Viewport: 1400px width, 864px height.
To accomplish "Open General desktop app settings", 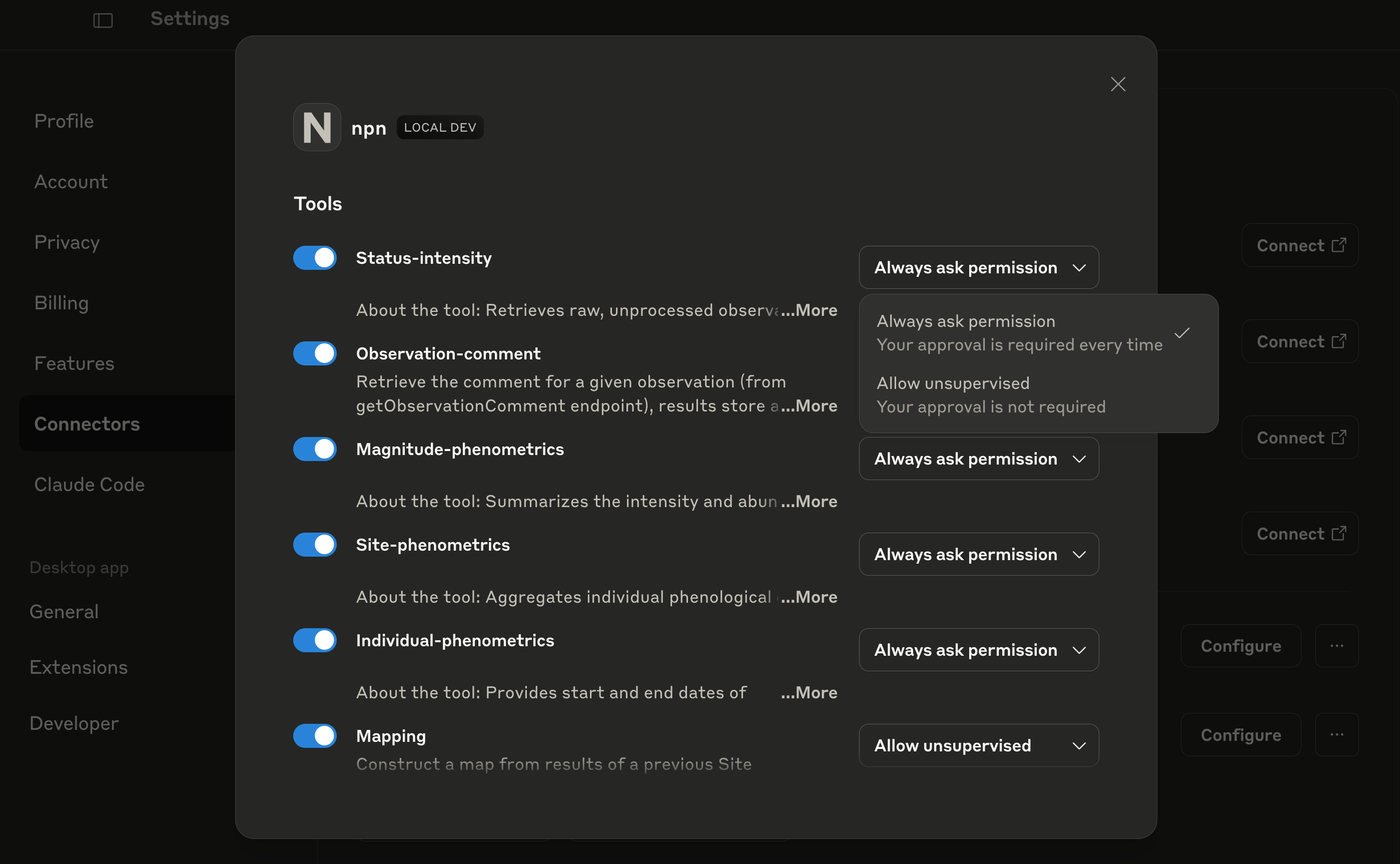I will coord(64,611).
